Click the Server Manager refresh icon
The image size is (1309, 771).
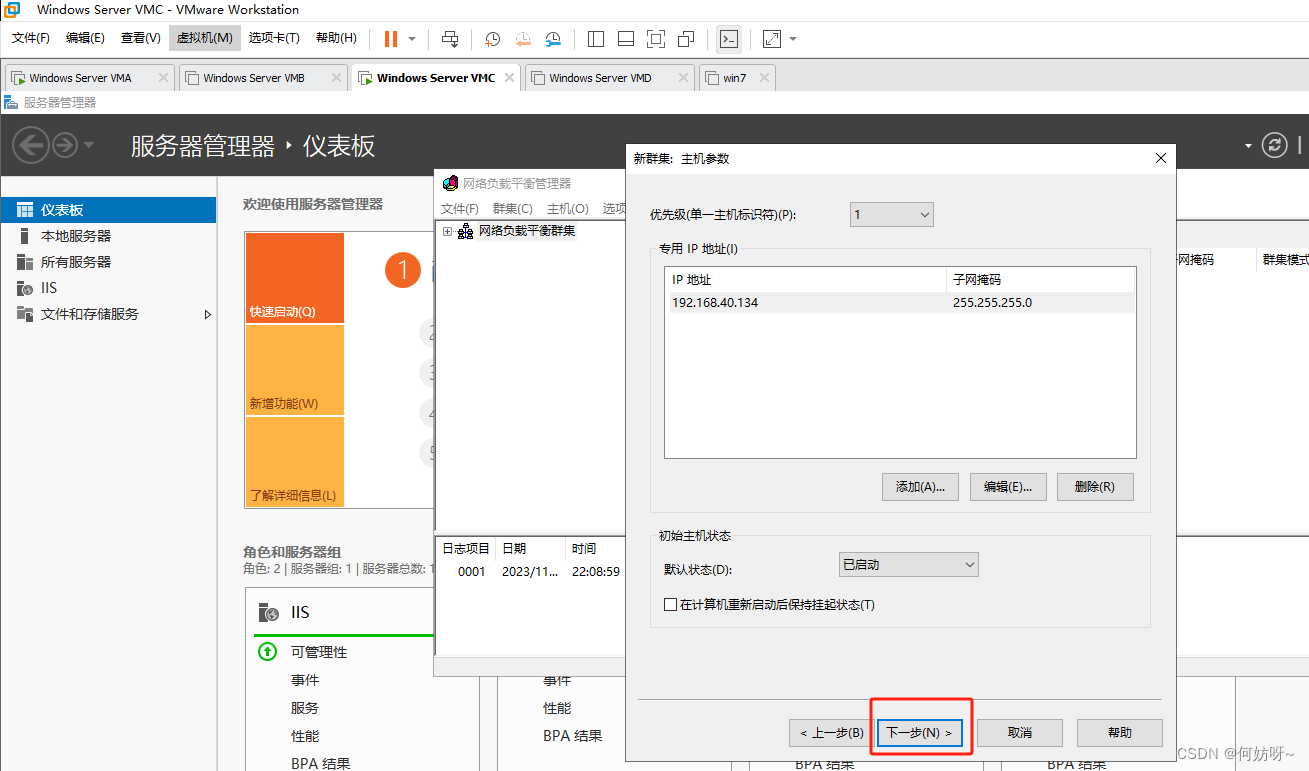1274,145
